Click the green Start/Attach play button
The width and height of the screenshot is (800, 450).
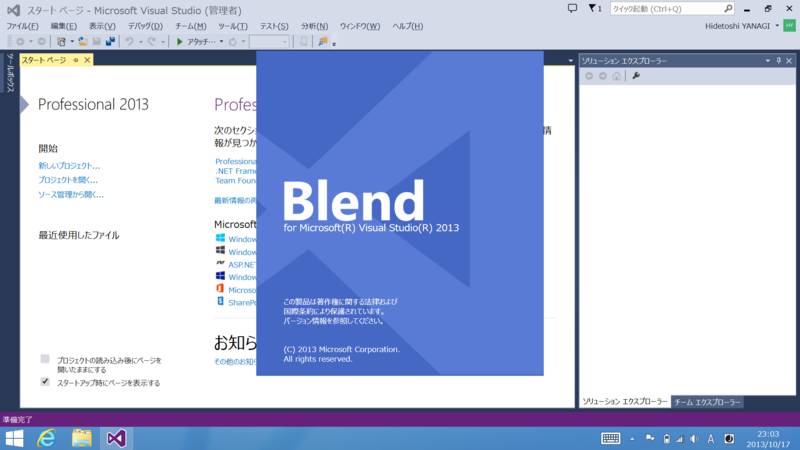click(180, 42)
